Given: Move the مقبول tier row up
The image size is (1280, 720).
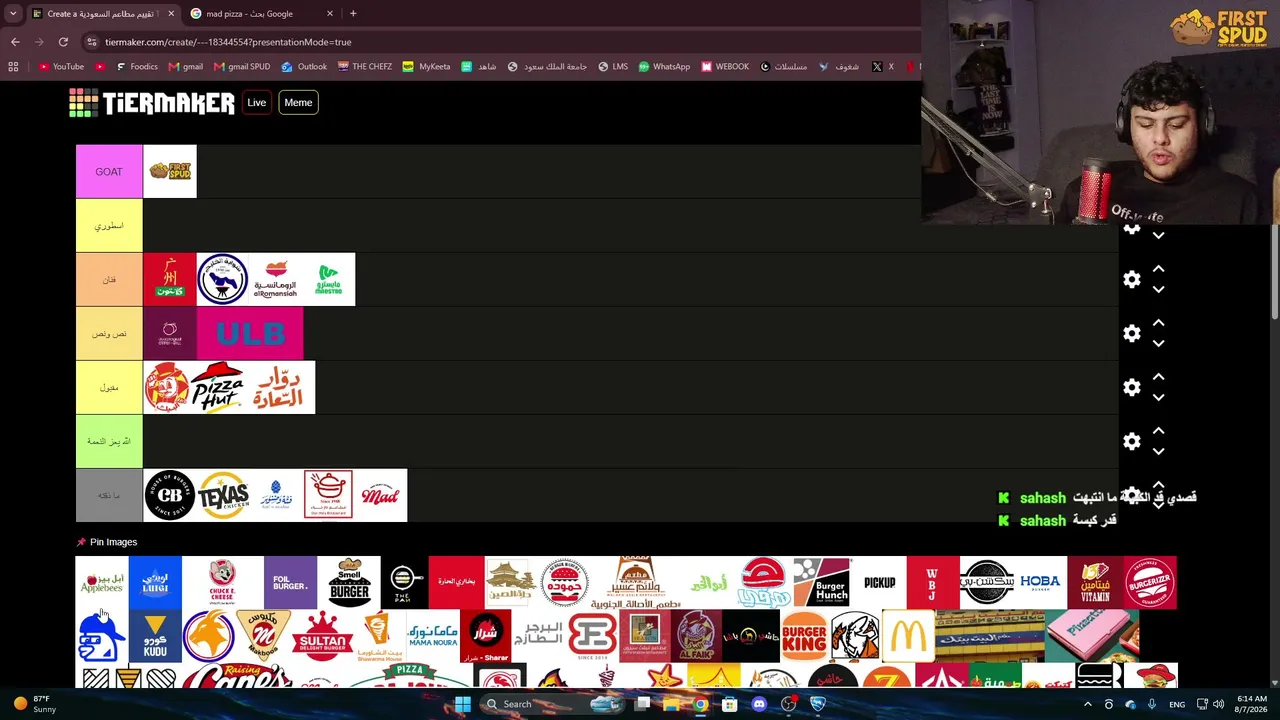Looking at the screenshot, I should tap(1158, 377).
